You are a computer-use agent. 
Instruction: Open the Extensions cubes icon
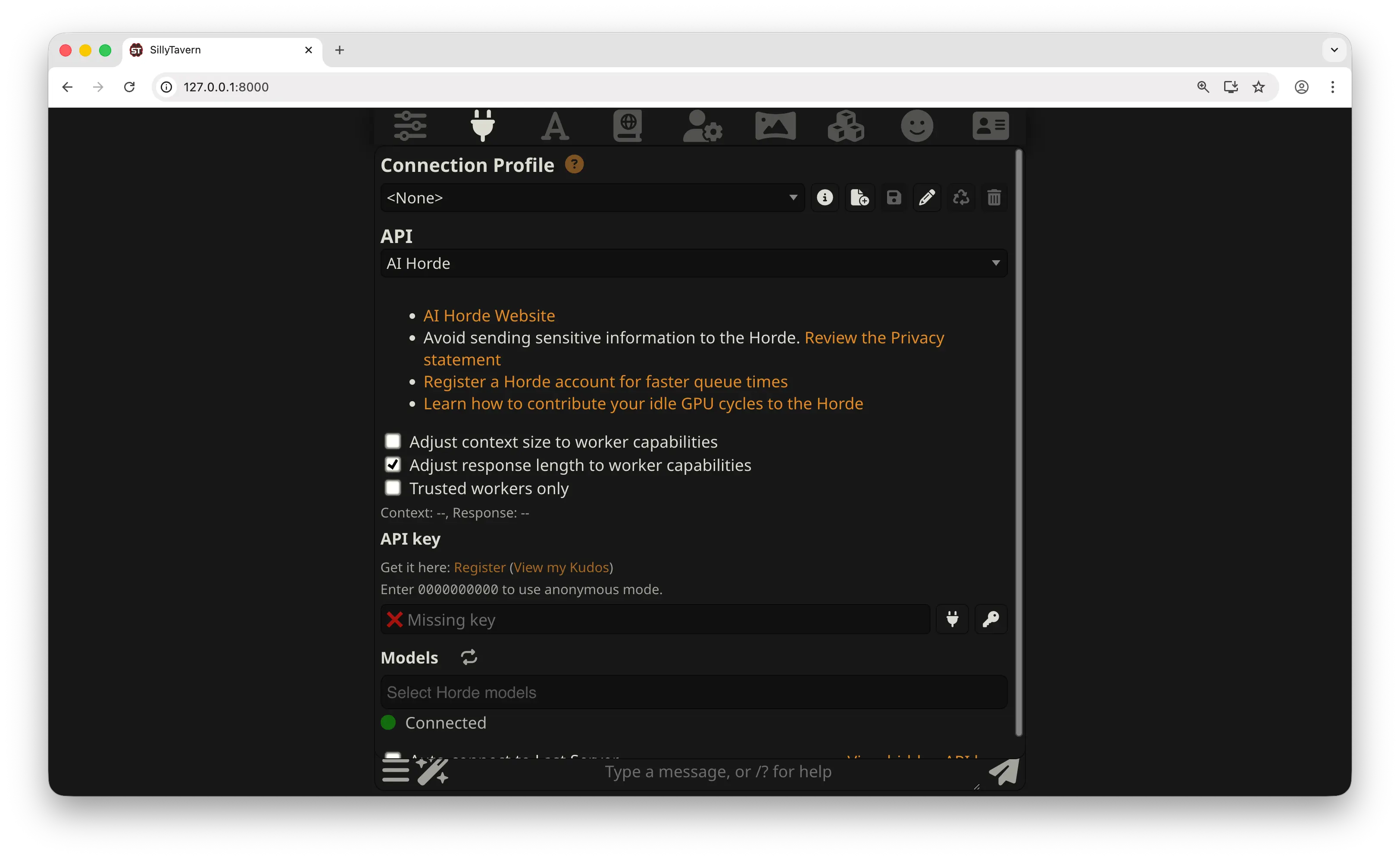point(846,126)
